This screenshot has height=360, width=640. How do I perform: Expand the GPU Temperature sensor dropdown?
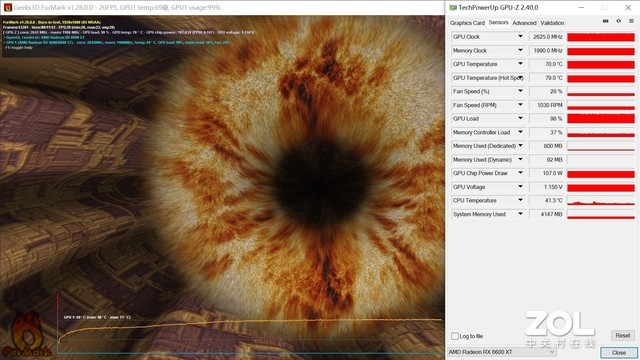[520, 64]
